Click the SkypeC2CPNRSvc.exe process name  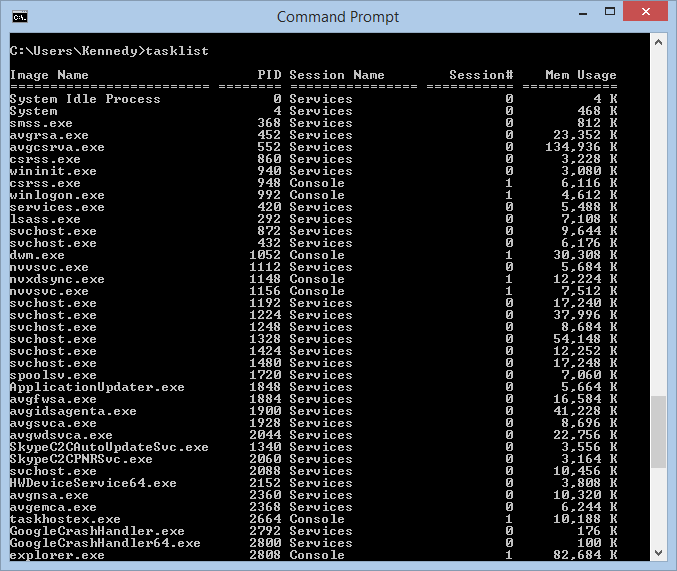pyautogui.click(x=81, y=459)
